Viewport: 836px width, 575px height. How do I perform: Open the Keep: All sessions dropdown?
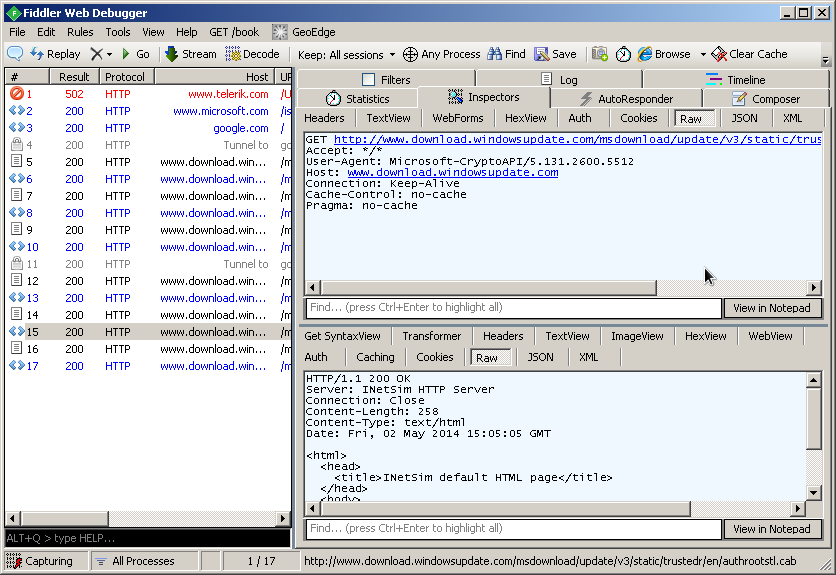(347, 54)
